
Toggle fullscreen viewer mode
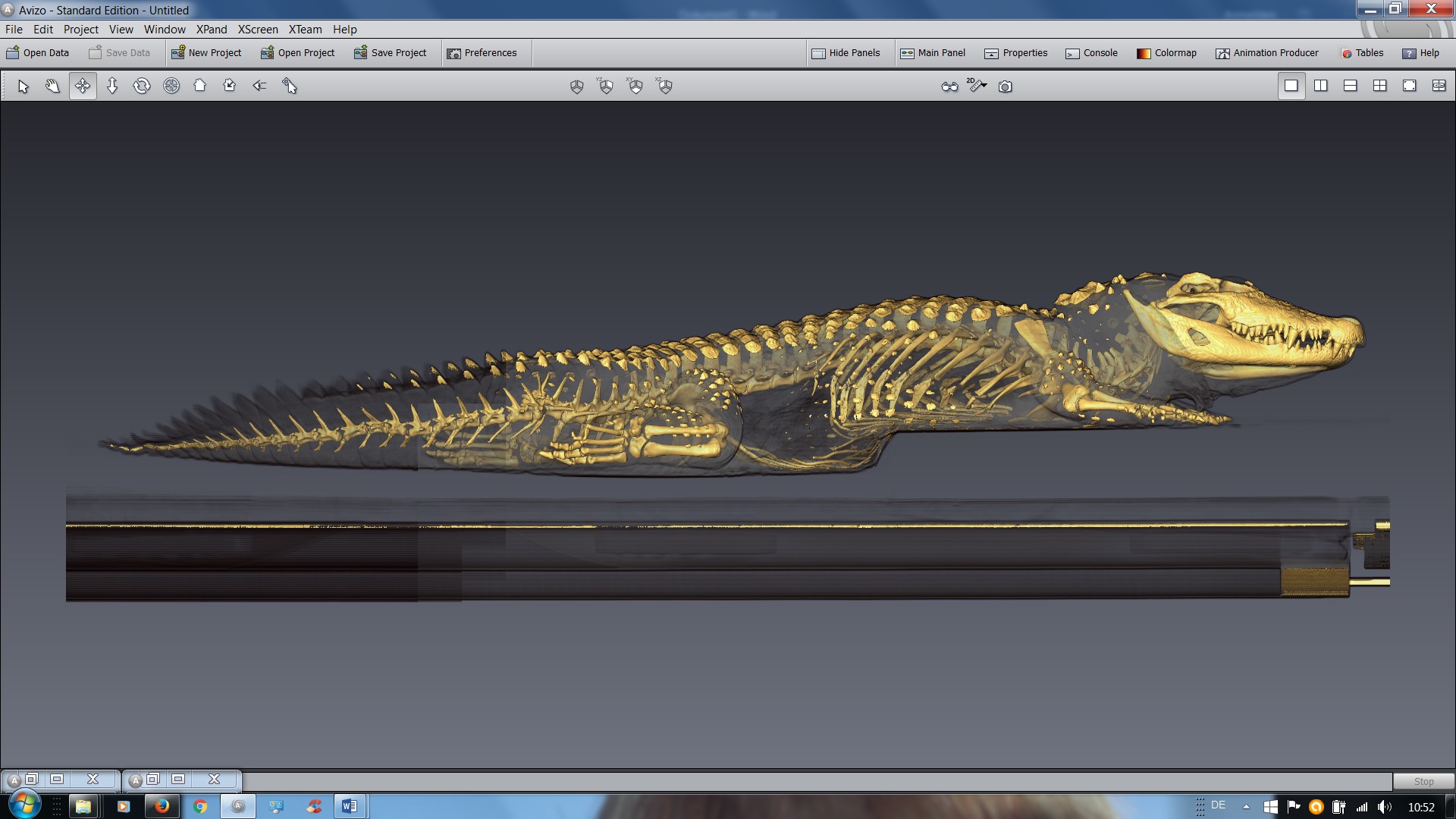(1410, 86)
